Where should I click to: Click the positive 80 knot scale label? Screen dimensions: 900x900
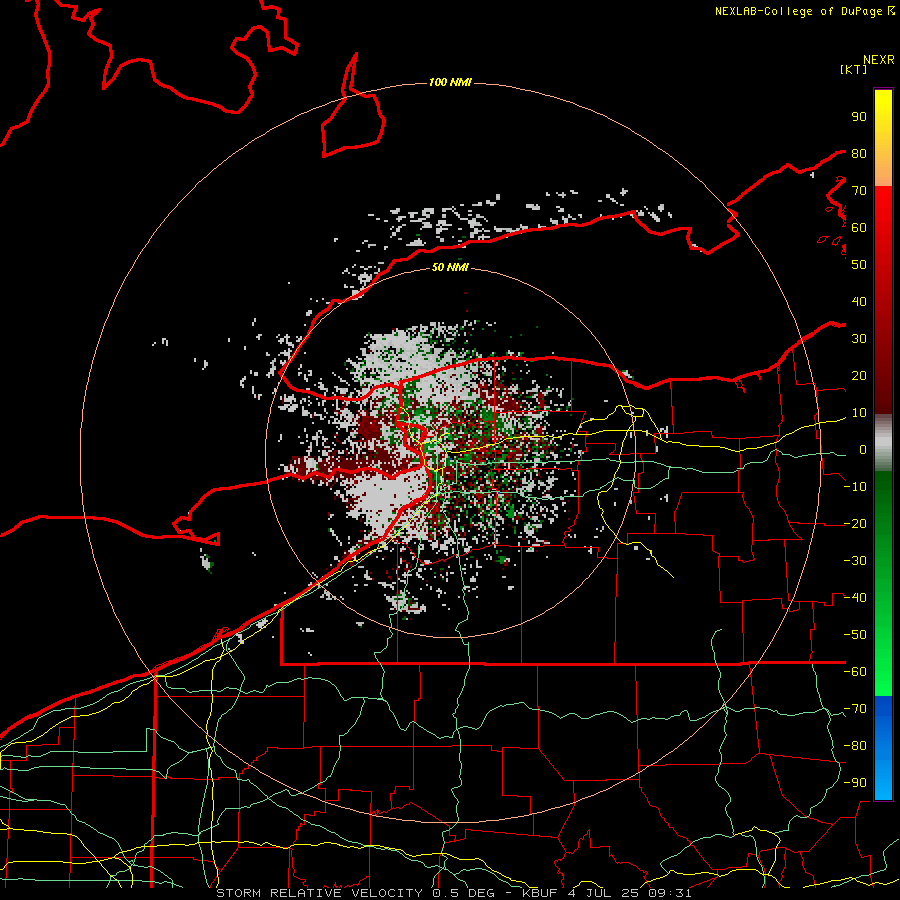(859, 154)
